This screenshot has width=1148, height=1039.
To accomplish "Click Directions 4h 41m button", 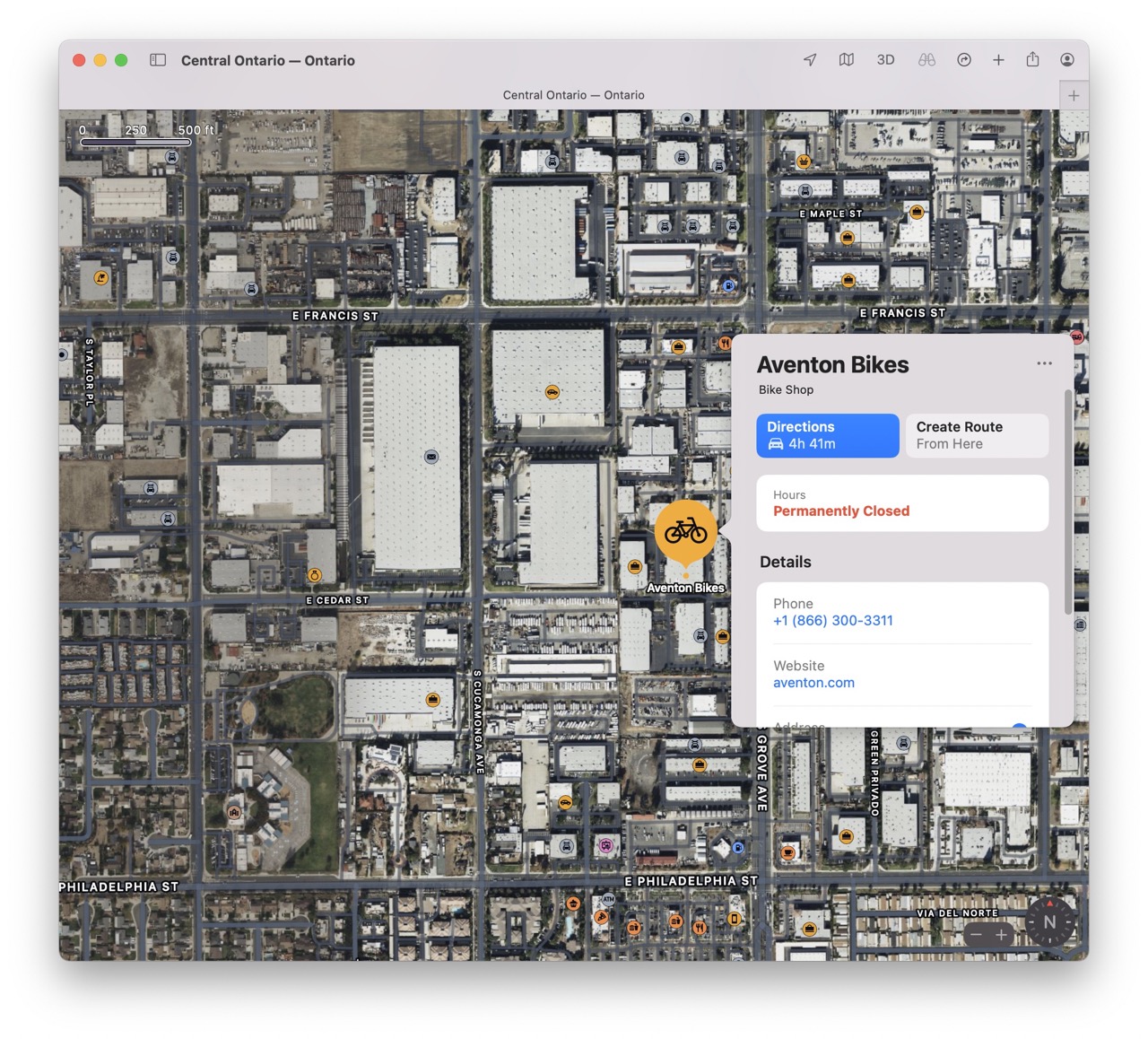I will tap(828, 436).
